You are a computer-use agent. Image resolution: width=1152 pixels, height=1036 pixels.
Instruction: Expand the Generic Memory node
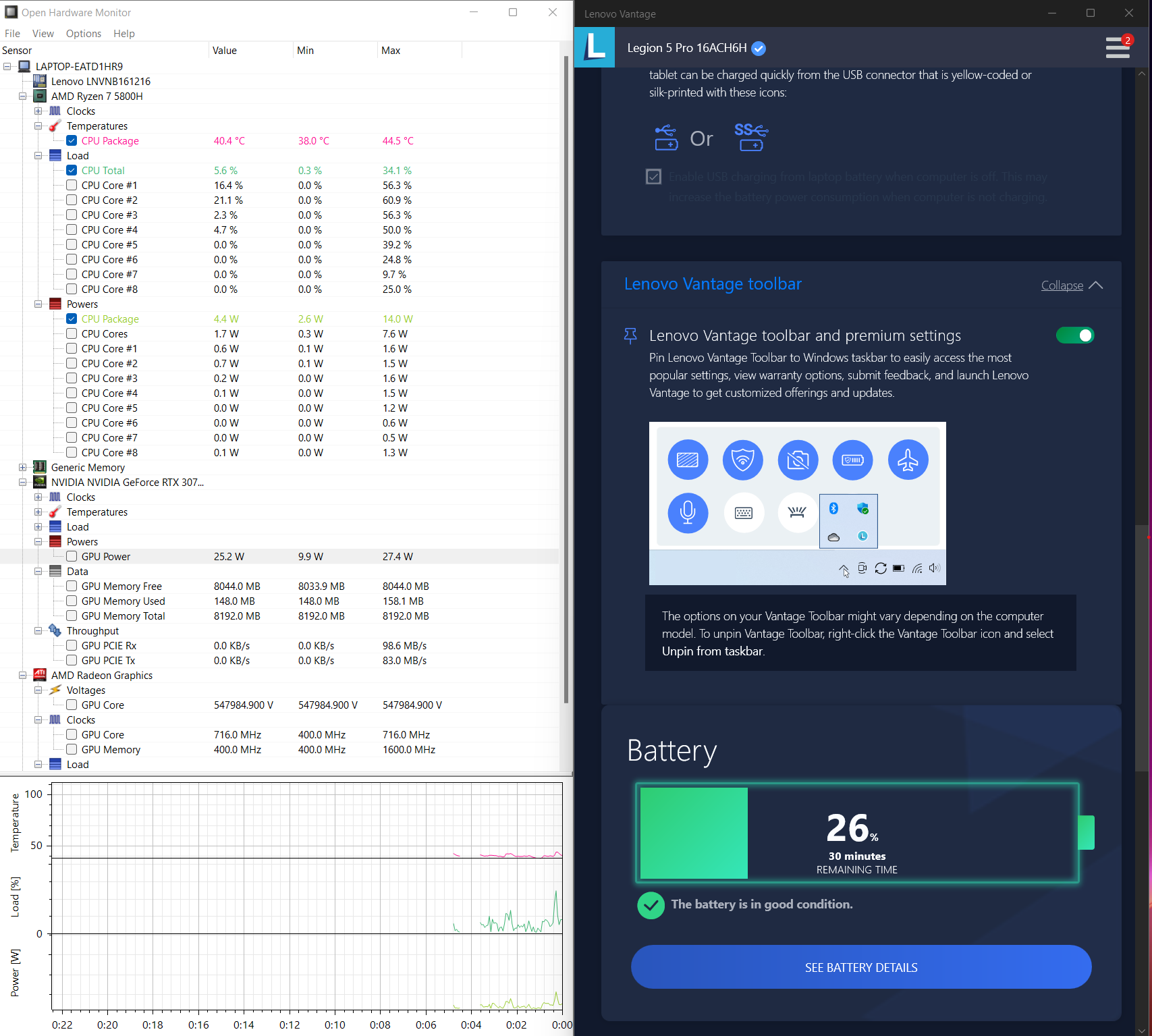[x=22, y=467]
